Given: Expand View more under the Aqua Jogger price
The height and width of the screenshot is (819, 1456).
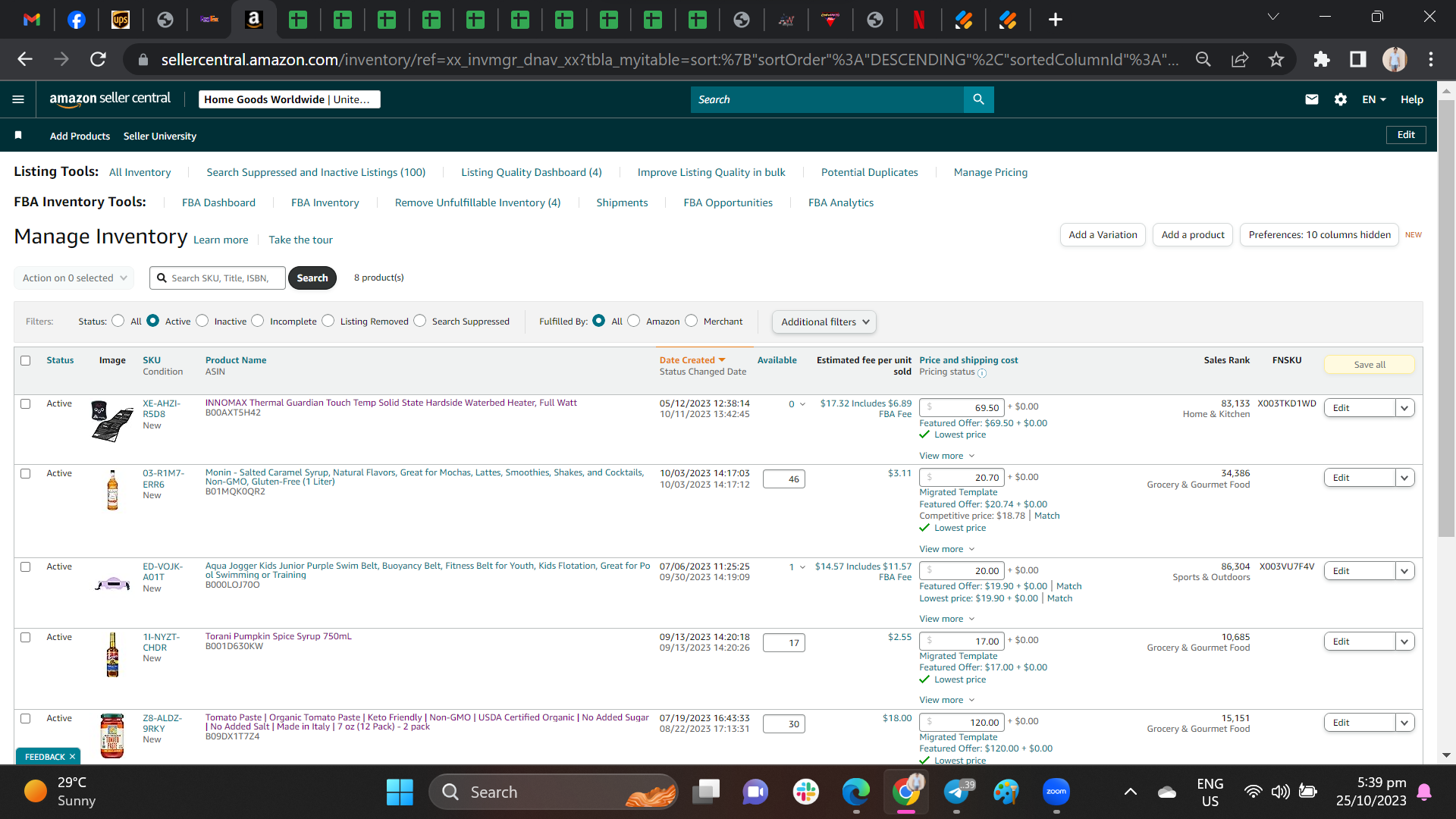Looking at the screenshot, I should click(x=946, y=619).
